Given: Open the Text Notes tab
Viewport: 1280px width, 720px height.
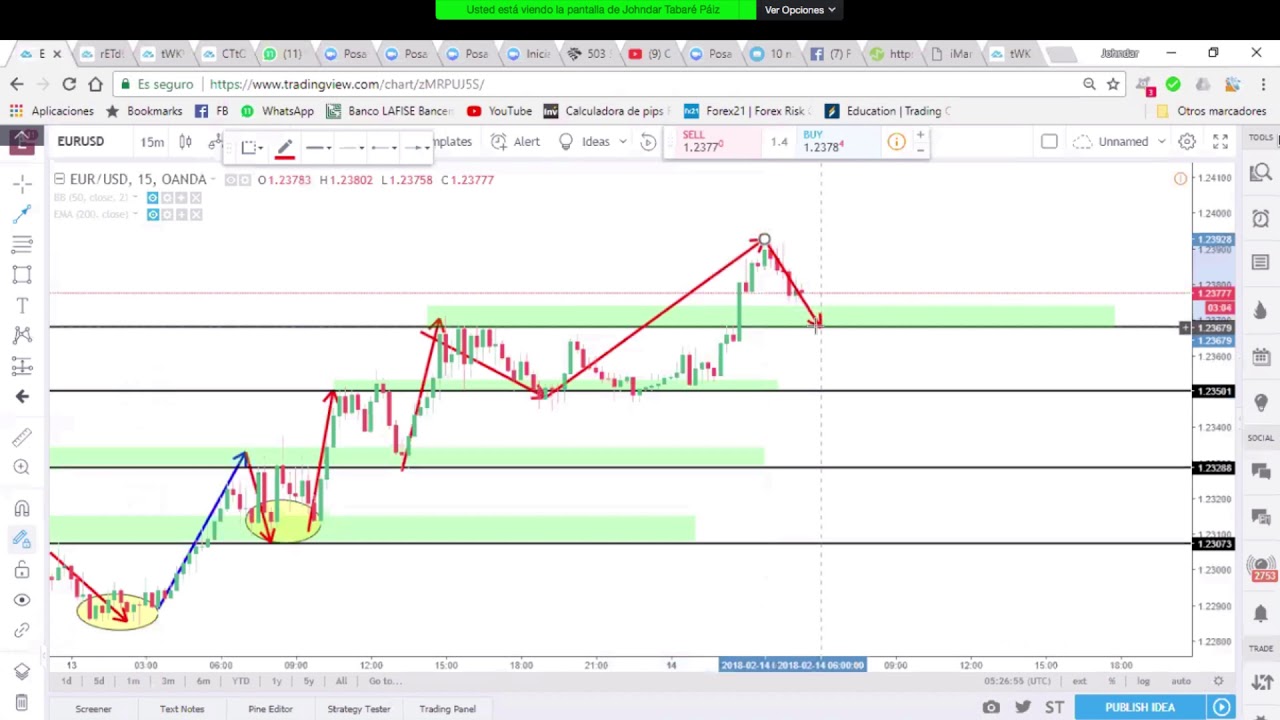Looking at the screenshot, I should pyautogui.click(x=182, y=709).
